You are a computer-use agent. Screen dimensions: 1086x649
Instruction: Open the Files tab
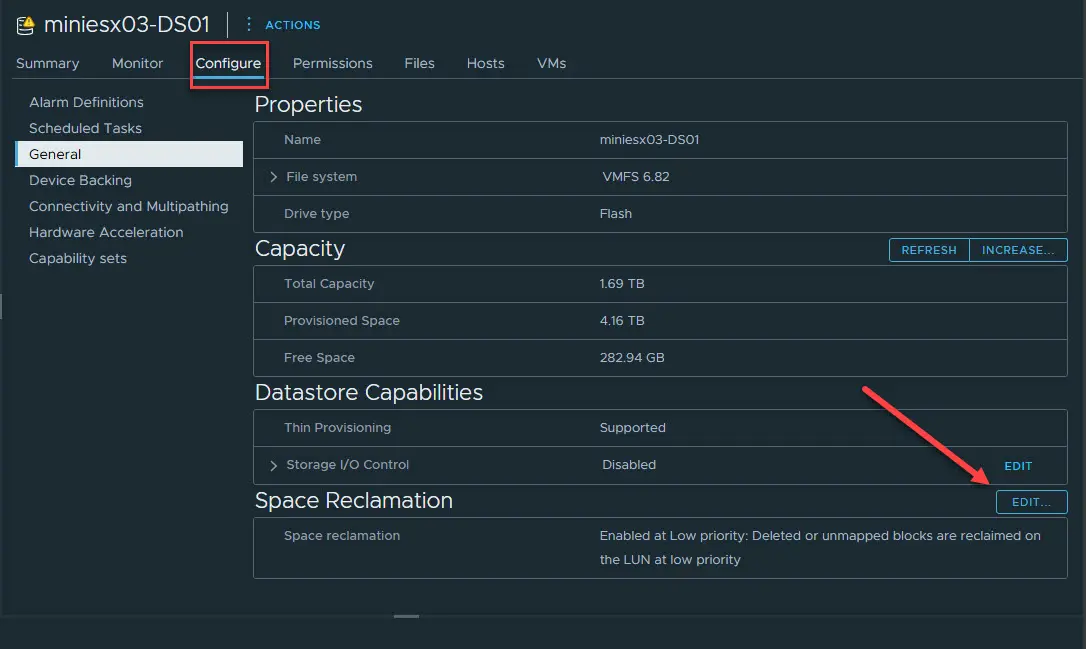[x=419, y=63]
